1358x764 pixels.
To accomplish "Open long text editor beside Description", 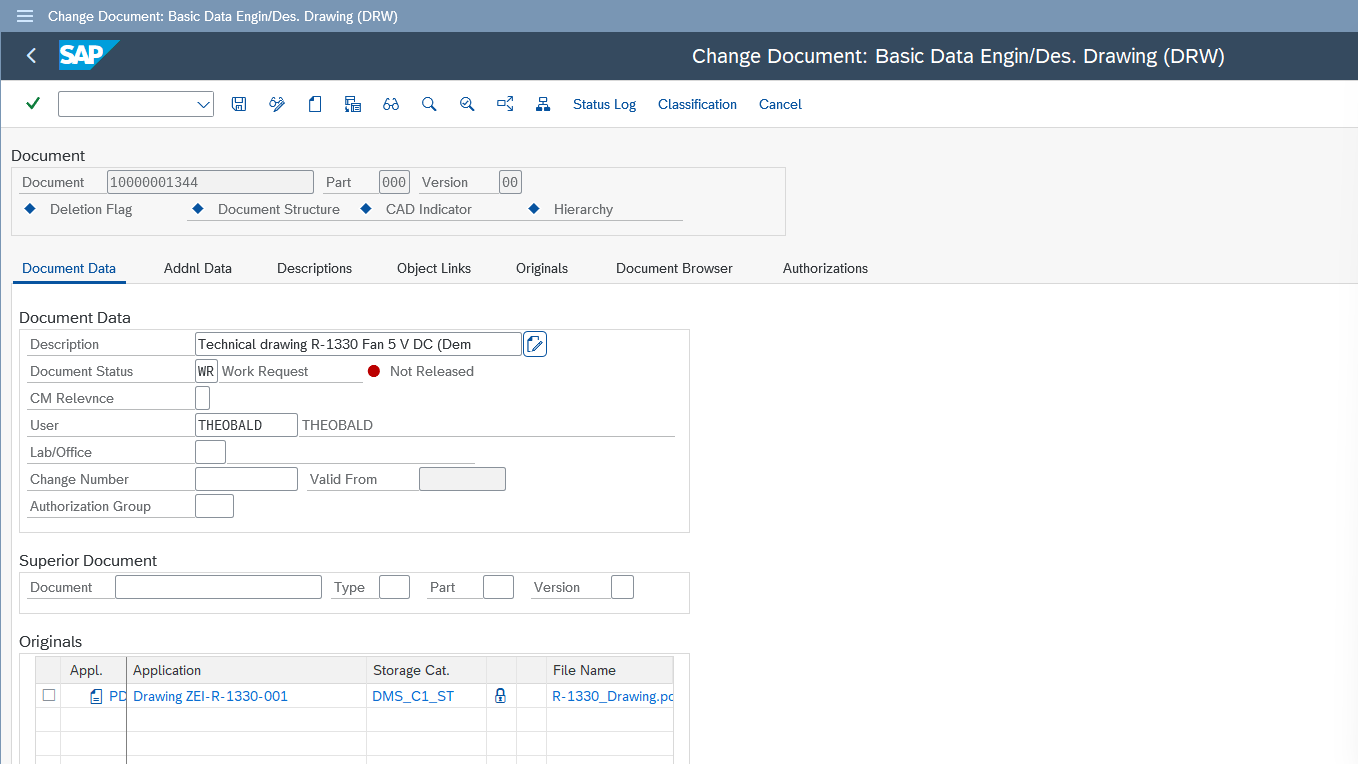I will click(x=535, y=344).
